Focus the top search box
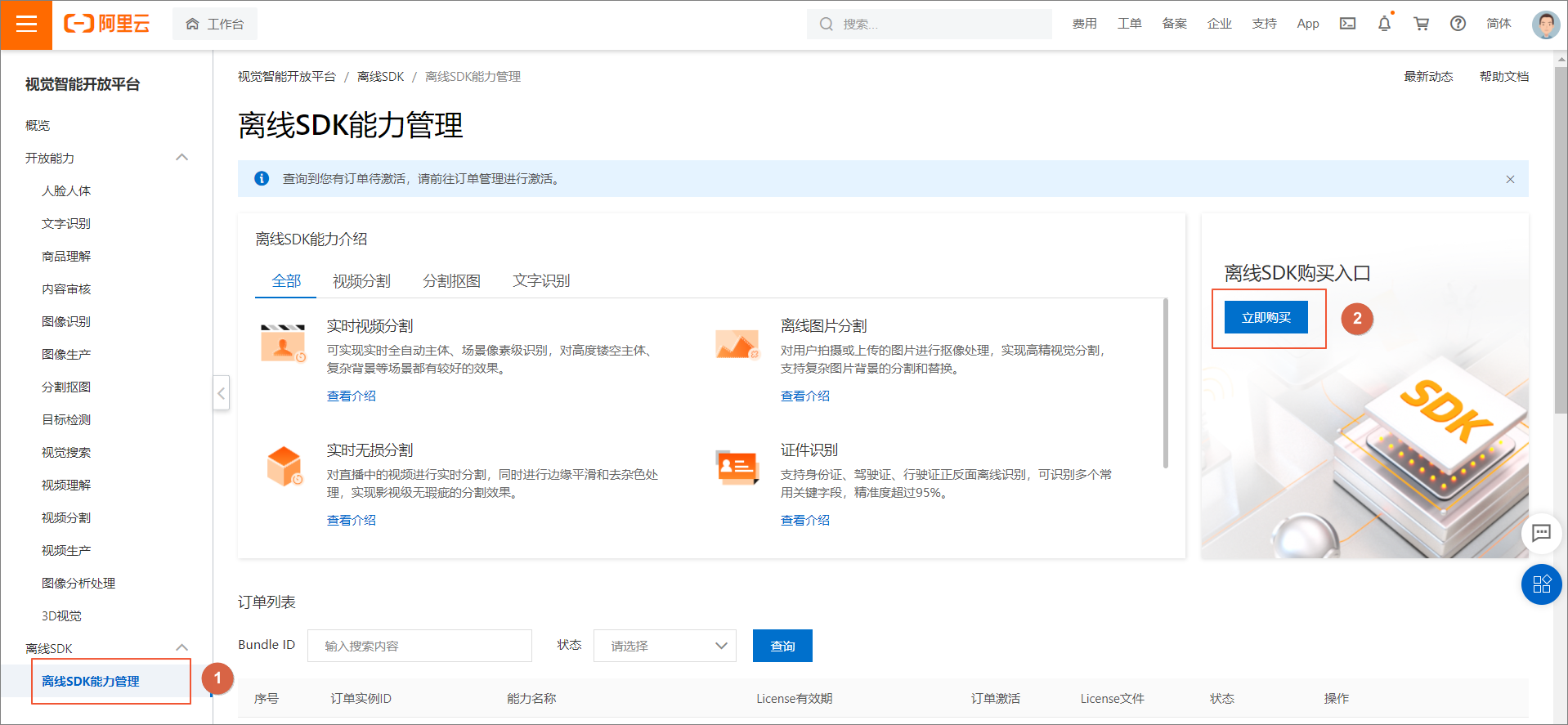 (930, 24)
